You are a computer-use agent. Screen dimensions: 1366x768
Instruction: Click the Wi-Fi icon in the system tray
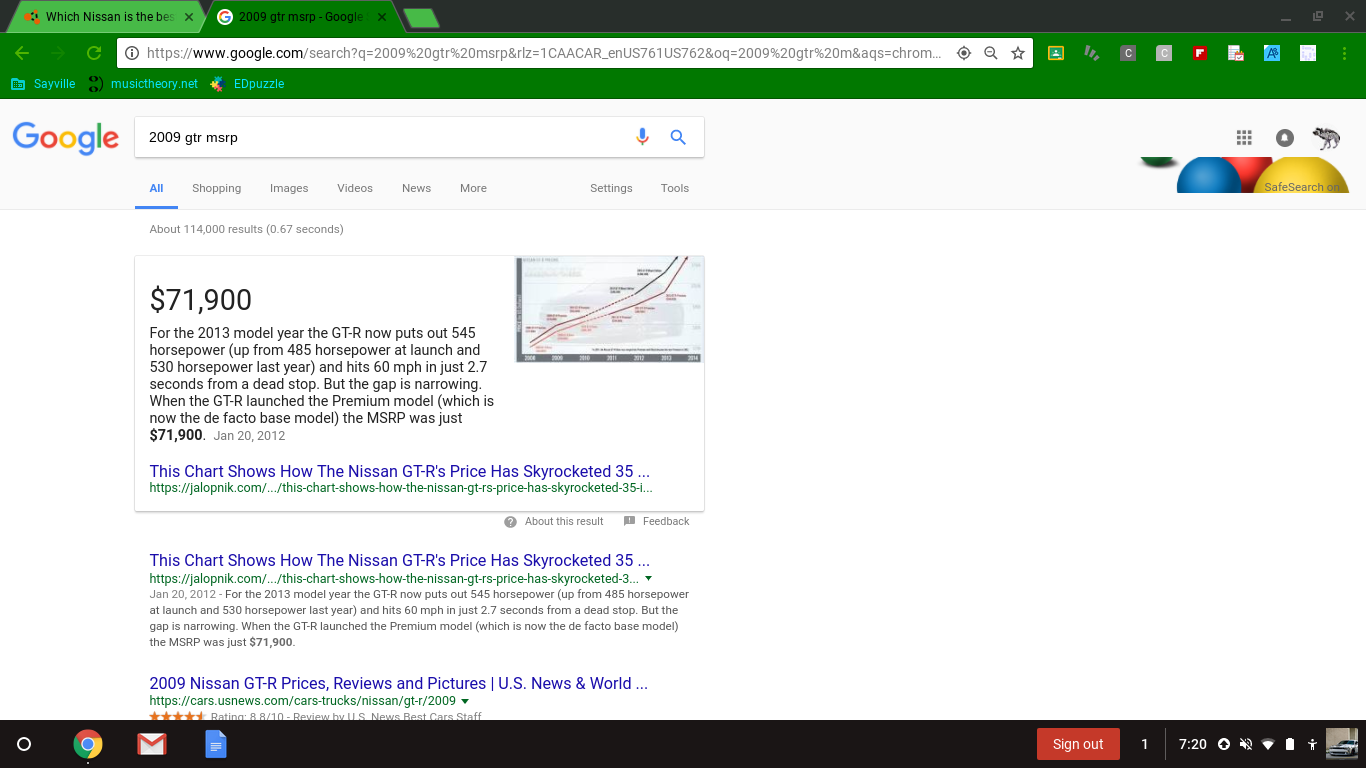[1268, 744]
